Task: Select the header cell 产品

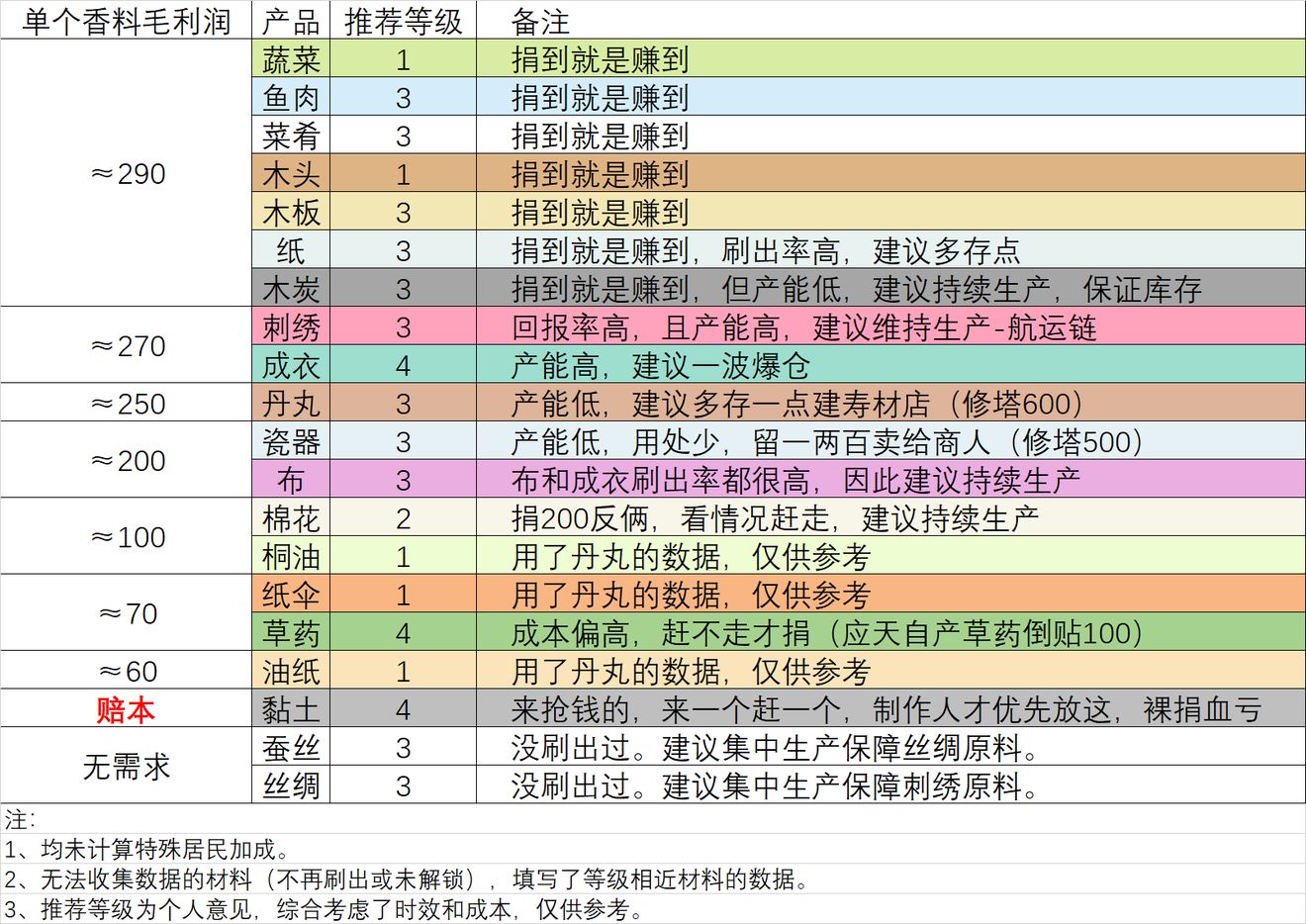Action: [291, 21]
